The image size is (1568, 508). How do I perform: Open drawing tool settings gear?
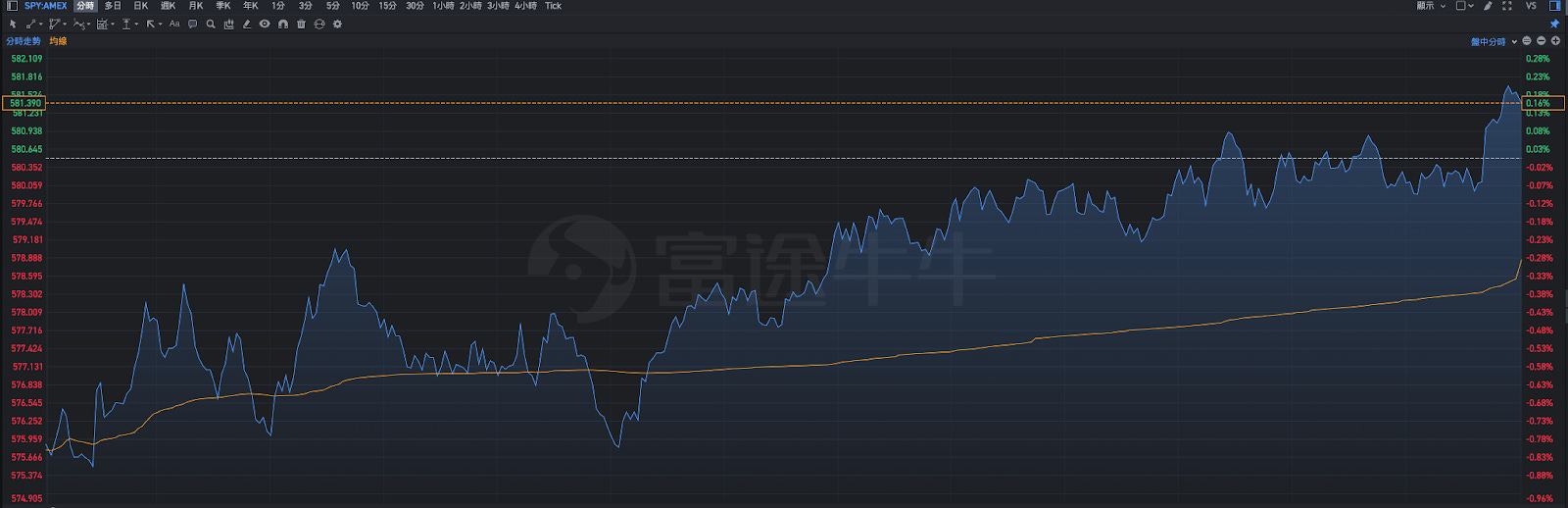pyautogui.click(x=337, y=24)
